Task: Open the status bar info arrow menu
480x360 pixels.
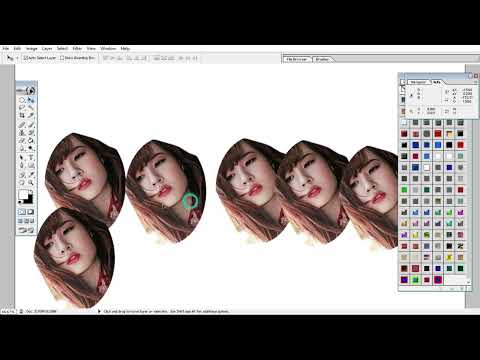Action: 99,311
